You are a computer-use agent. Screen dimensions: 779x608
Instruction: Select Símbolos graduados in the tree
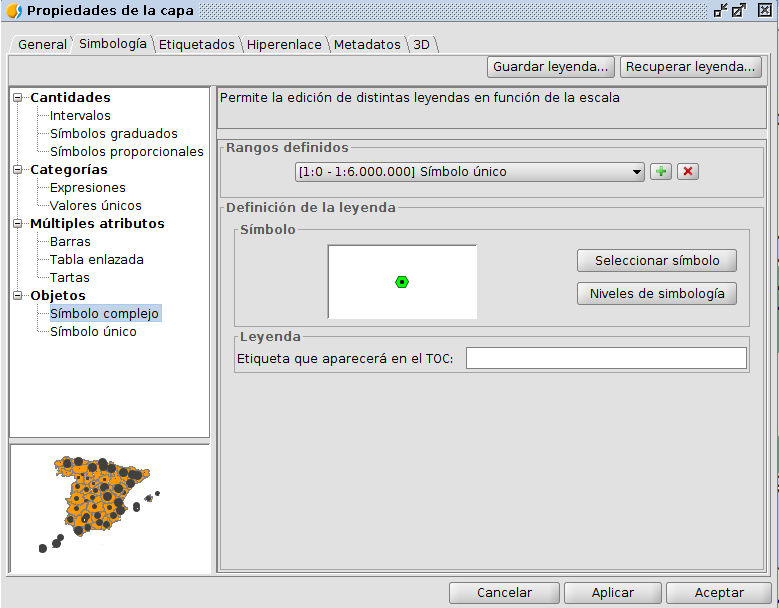(x=114, y=134)
